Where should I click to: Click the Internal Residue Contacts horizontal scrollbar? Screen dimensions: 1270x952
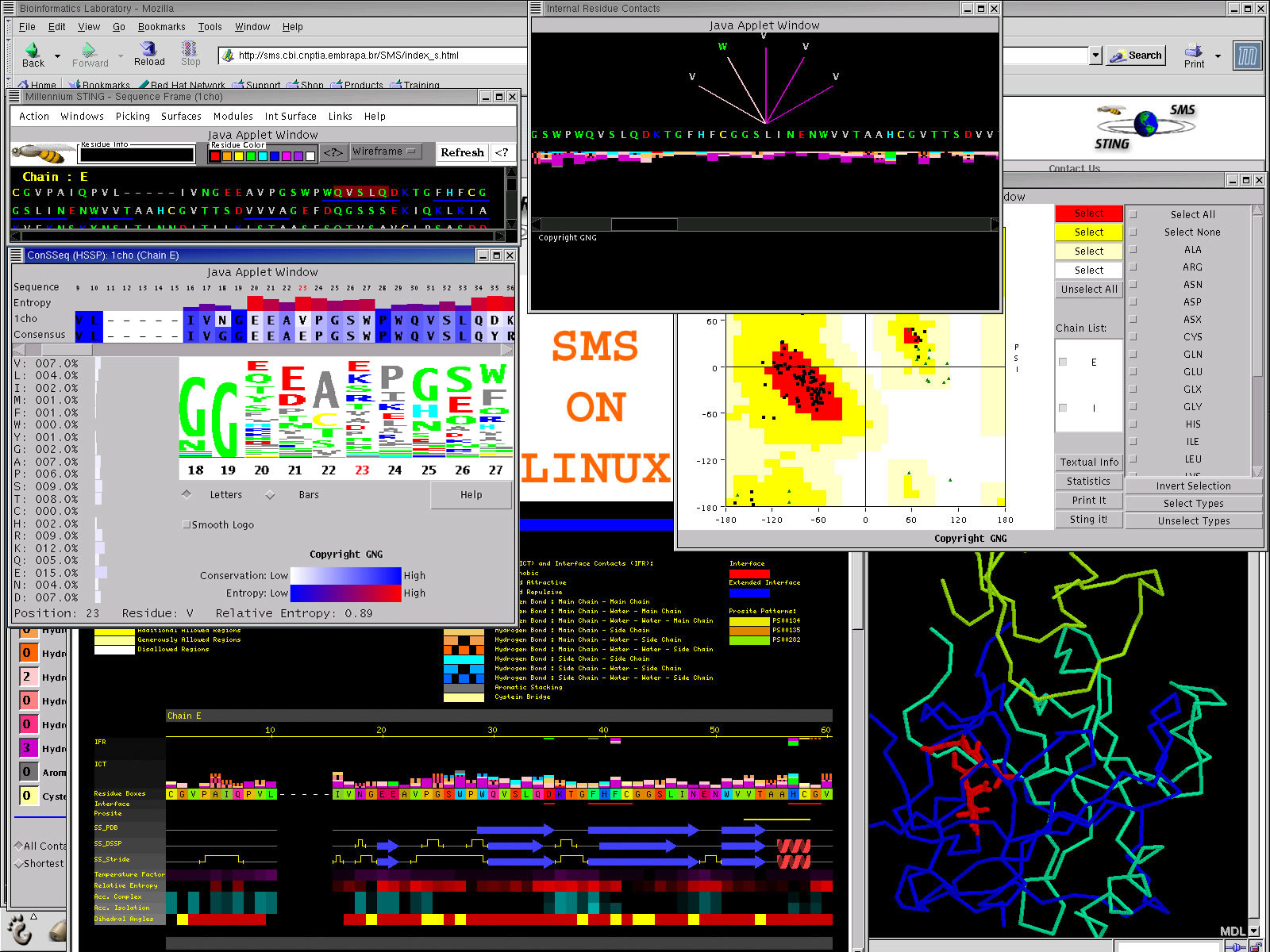(765, 225)
